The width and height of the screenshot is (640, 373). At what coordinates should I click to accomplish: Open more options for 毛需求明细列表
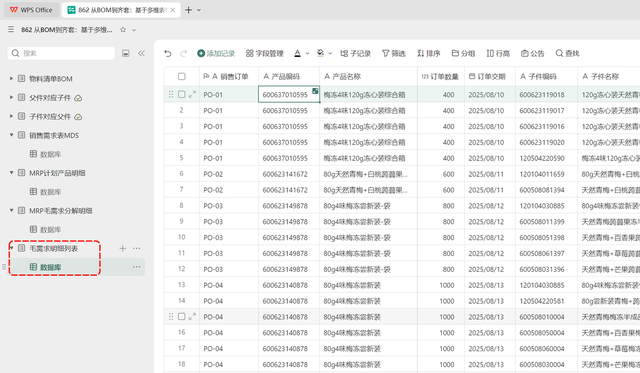click(x=137, y=248)
